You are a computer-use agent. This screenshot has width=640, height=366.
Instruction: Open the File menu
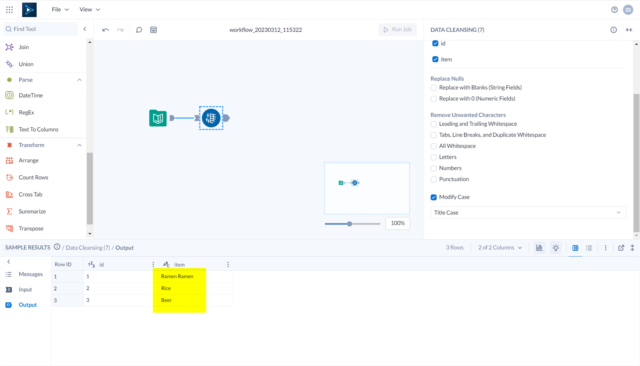point(60,9)
